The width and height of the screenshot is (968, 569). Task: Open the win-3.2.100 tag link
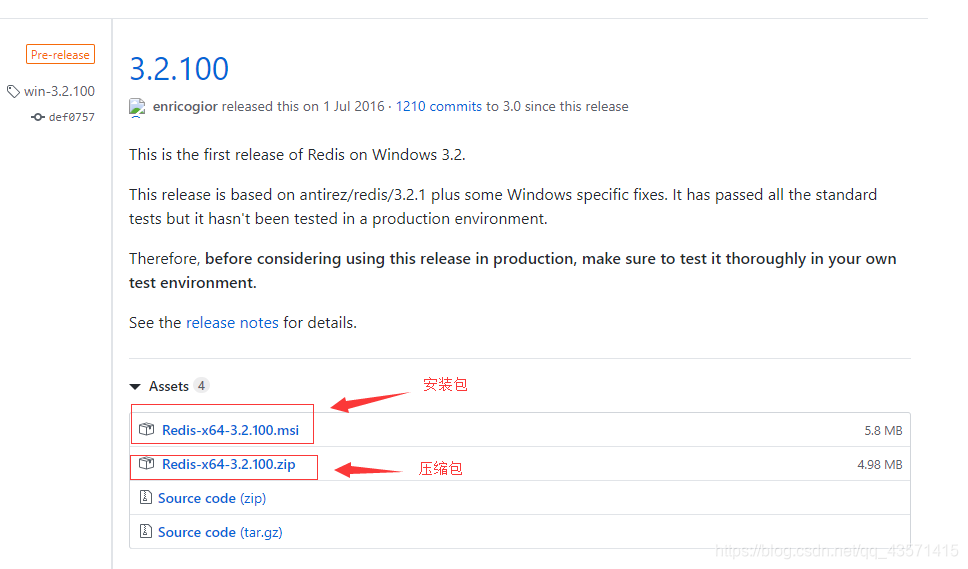[59, 91]
